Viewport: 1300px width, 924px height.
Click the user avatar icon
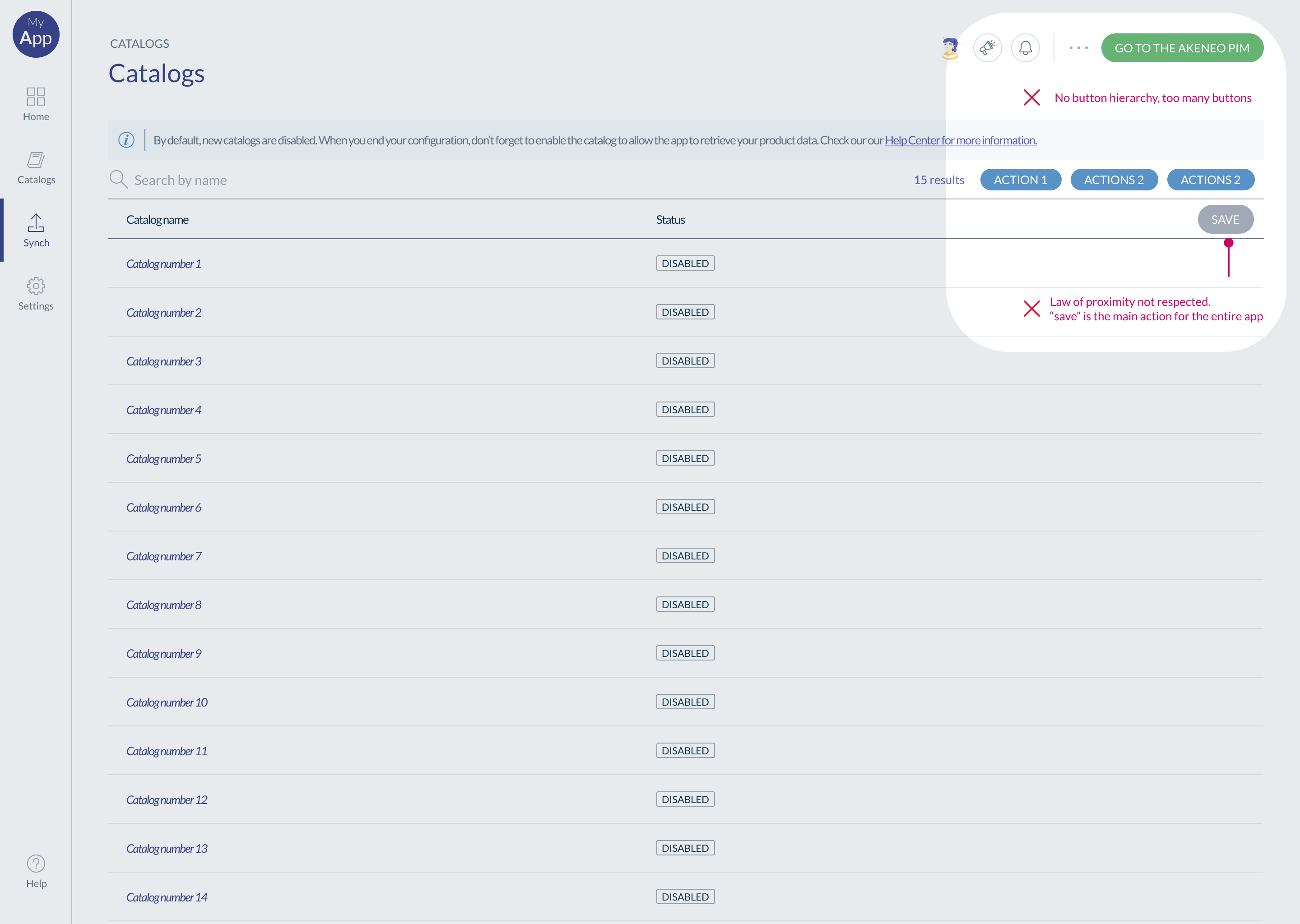(949, 48)
